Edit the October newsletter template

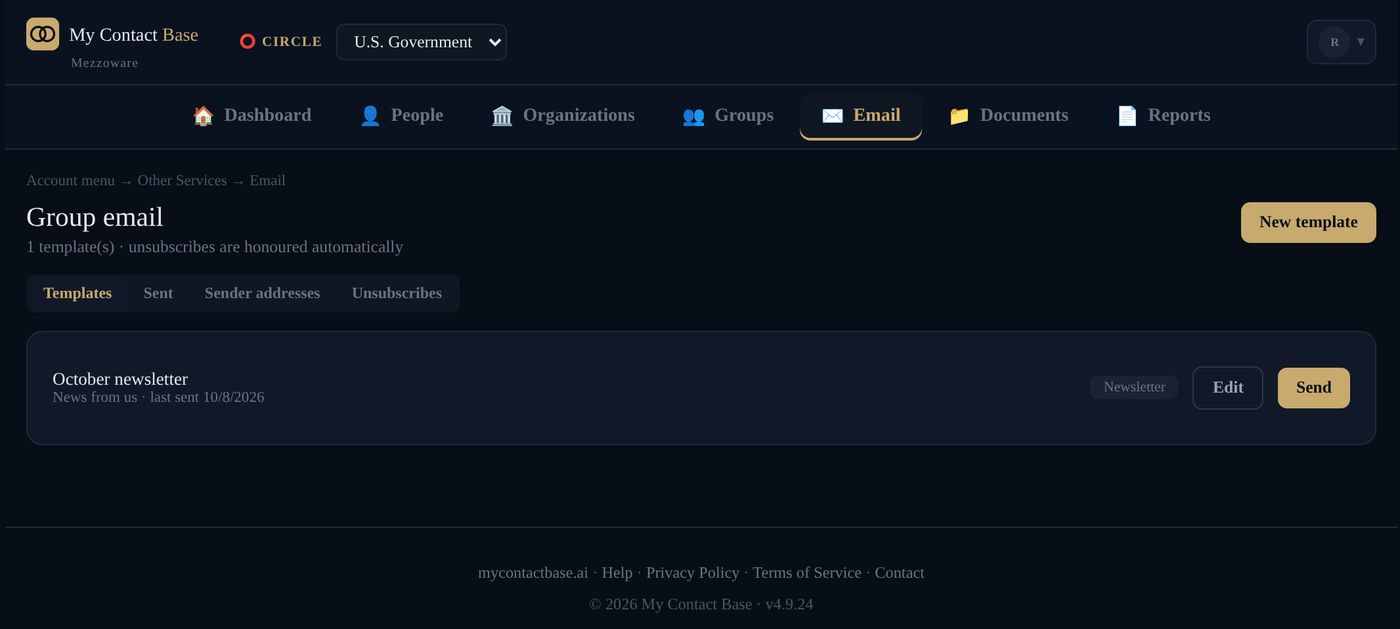[1228, 388]
